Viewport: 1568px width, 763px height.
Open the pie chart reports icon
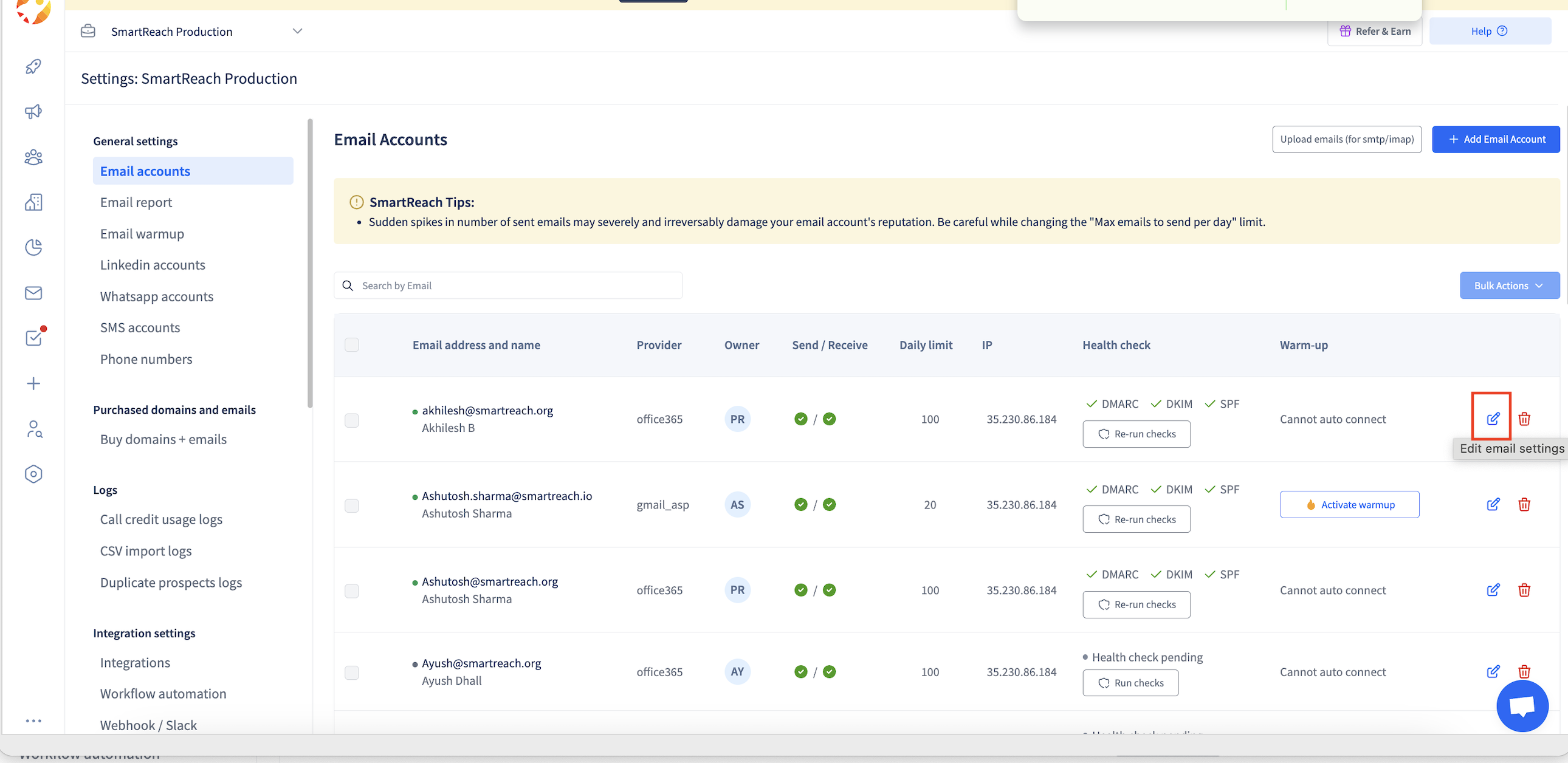tap(33, 248)
